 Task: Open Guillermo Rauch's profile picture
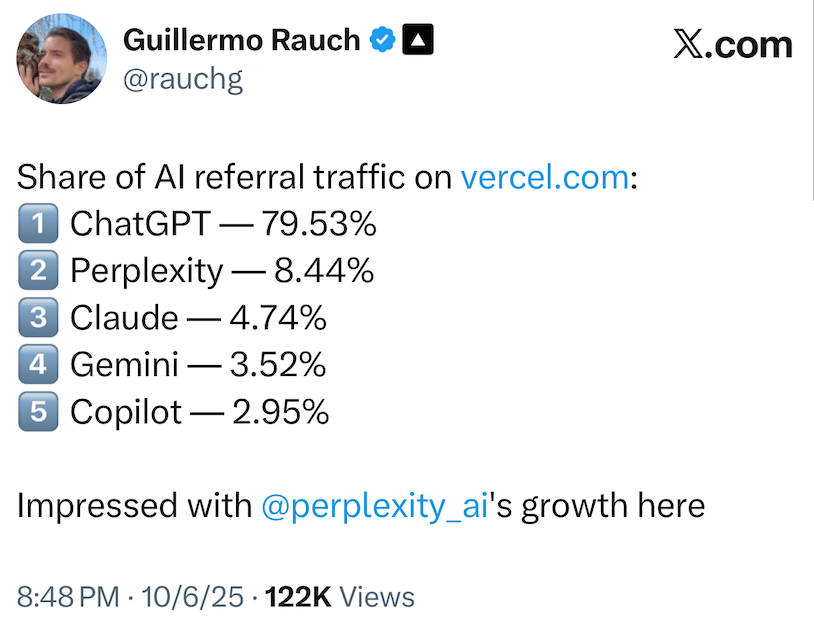click(x=60, y=59)
